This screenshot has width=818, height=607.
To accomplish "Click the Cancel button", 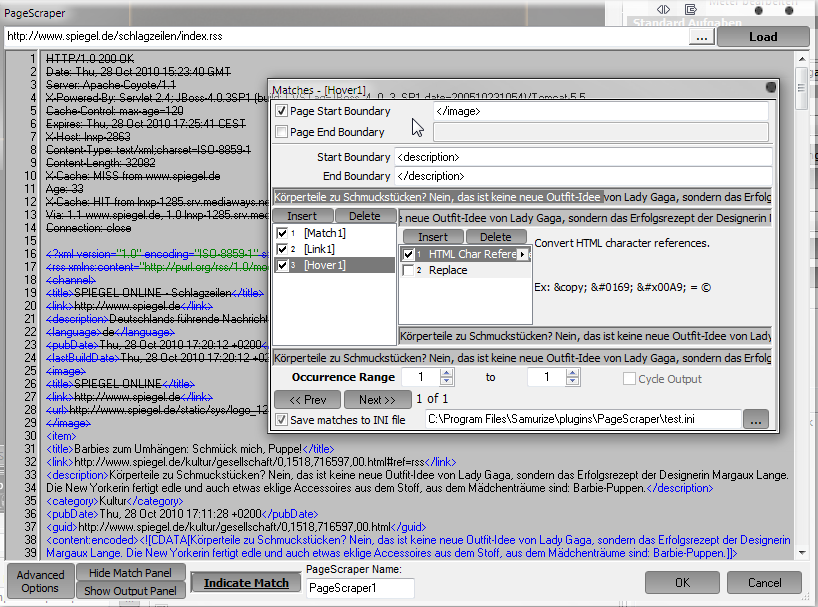I will (x=764, y=582).
